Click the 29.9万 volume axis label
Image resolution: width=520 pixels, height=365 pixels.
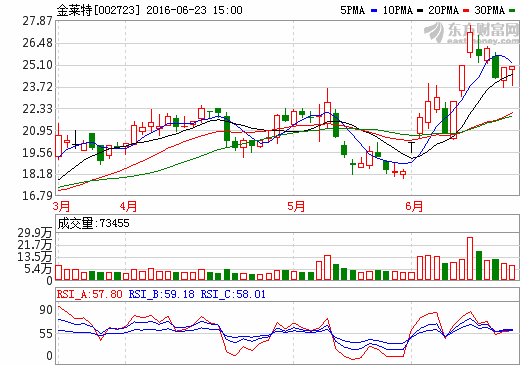(35, 233)
